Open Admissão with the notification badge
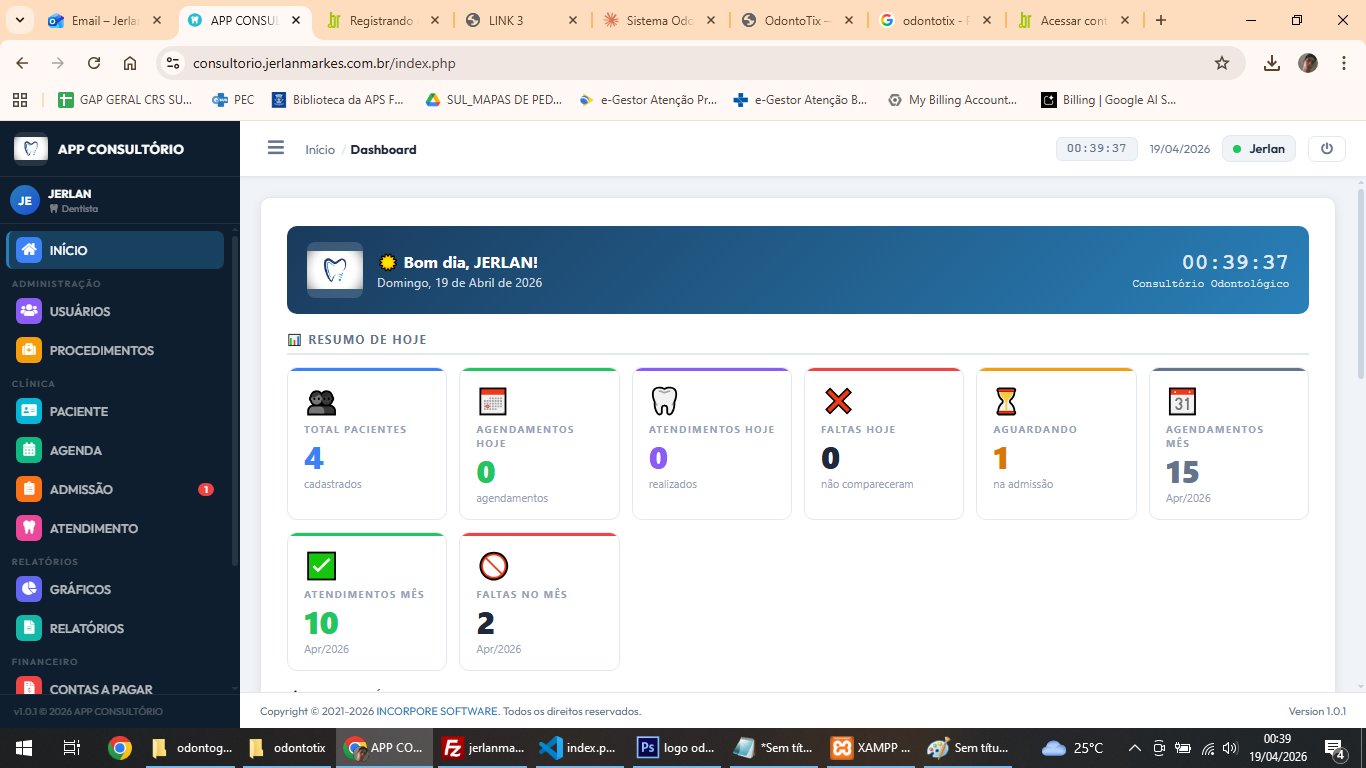The image size is (1366, 768). pyautogui.click(x=82, y=489)
